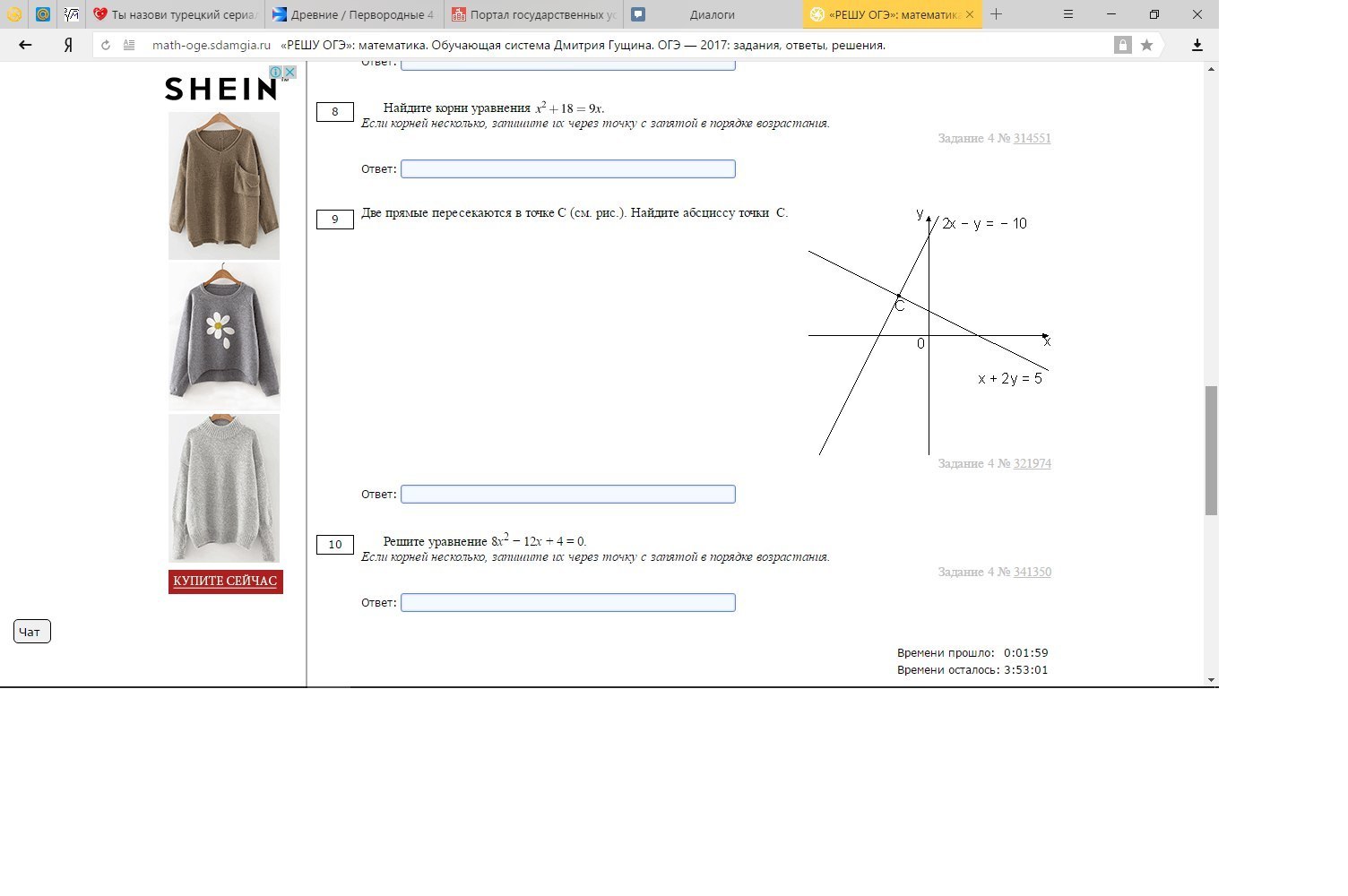Open the ad info icon on SHEIN banner

tap(277, 72)
